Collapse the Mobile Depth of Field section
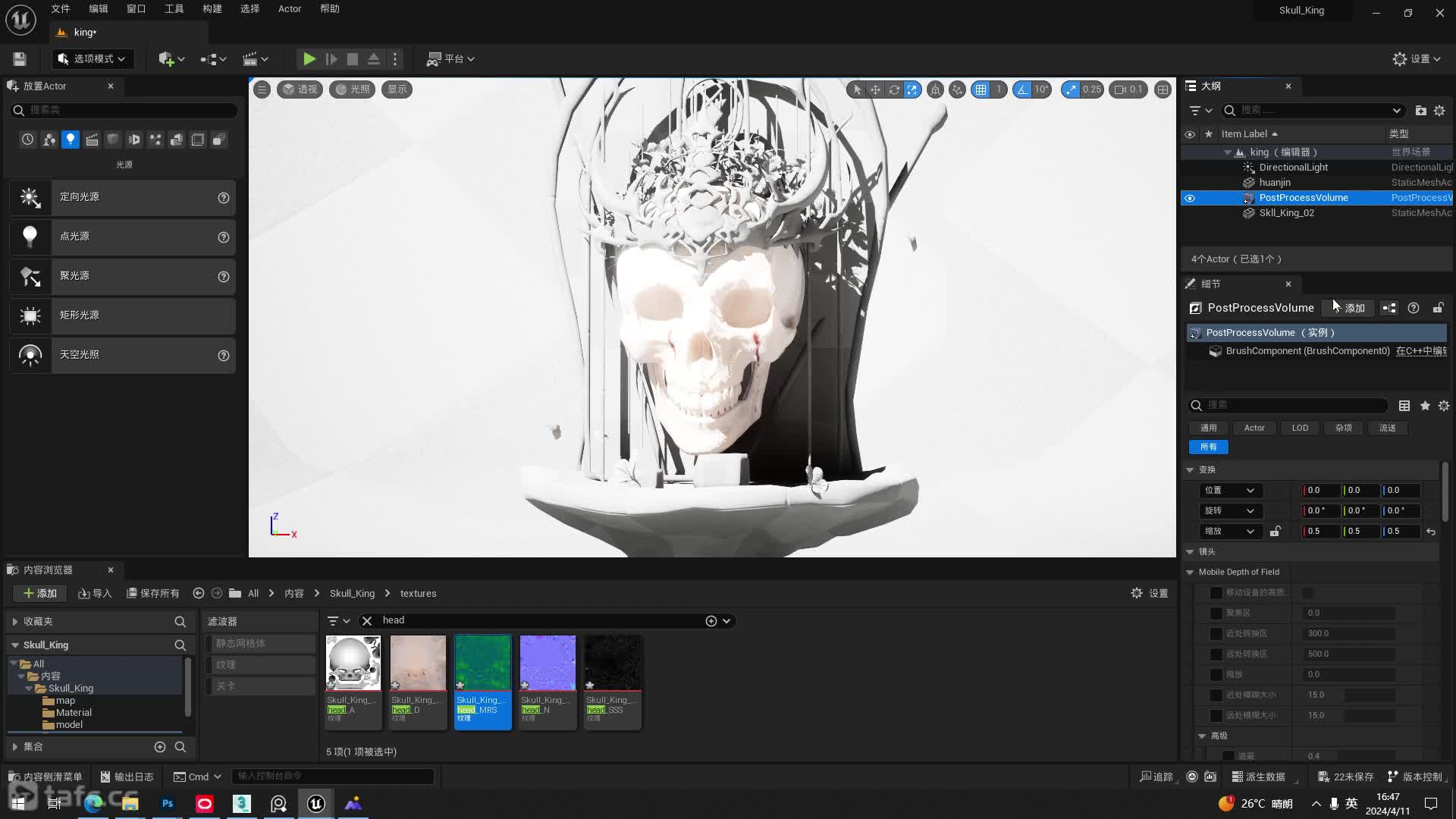This screenshot has width=1456, height=819. point(1190,573)
